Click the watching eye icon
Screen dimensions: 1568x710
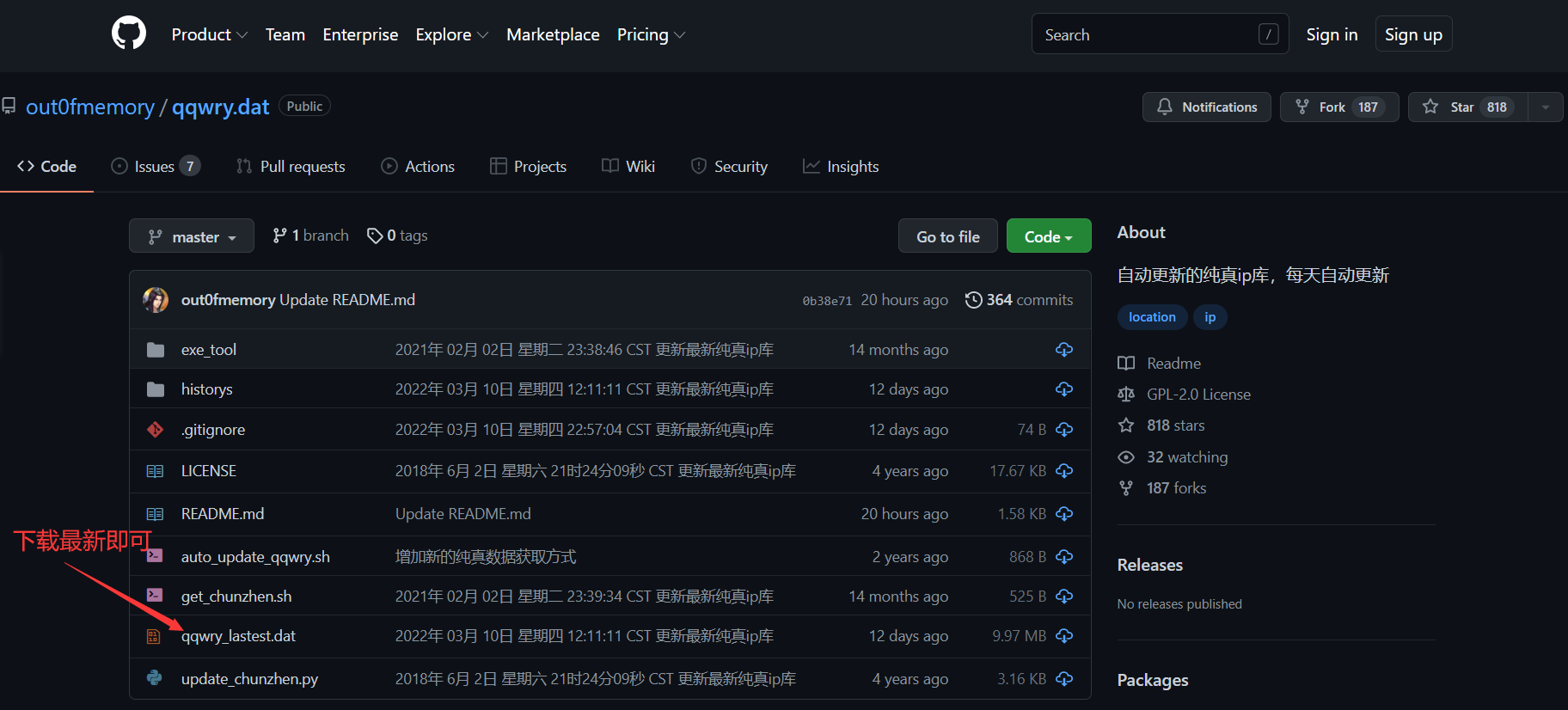click(1126, 457)
